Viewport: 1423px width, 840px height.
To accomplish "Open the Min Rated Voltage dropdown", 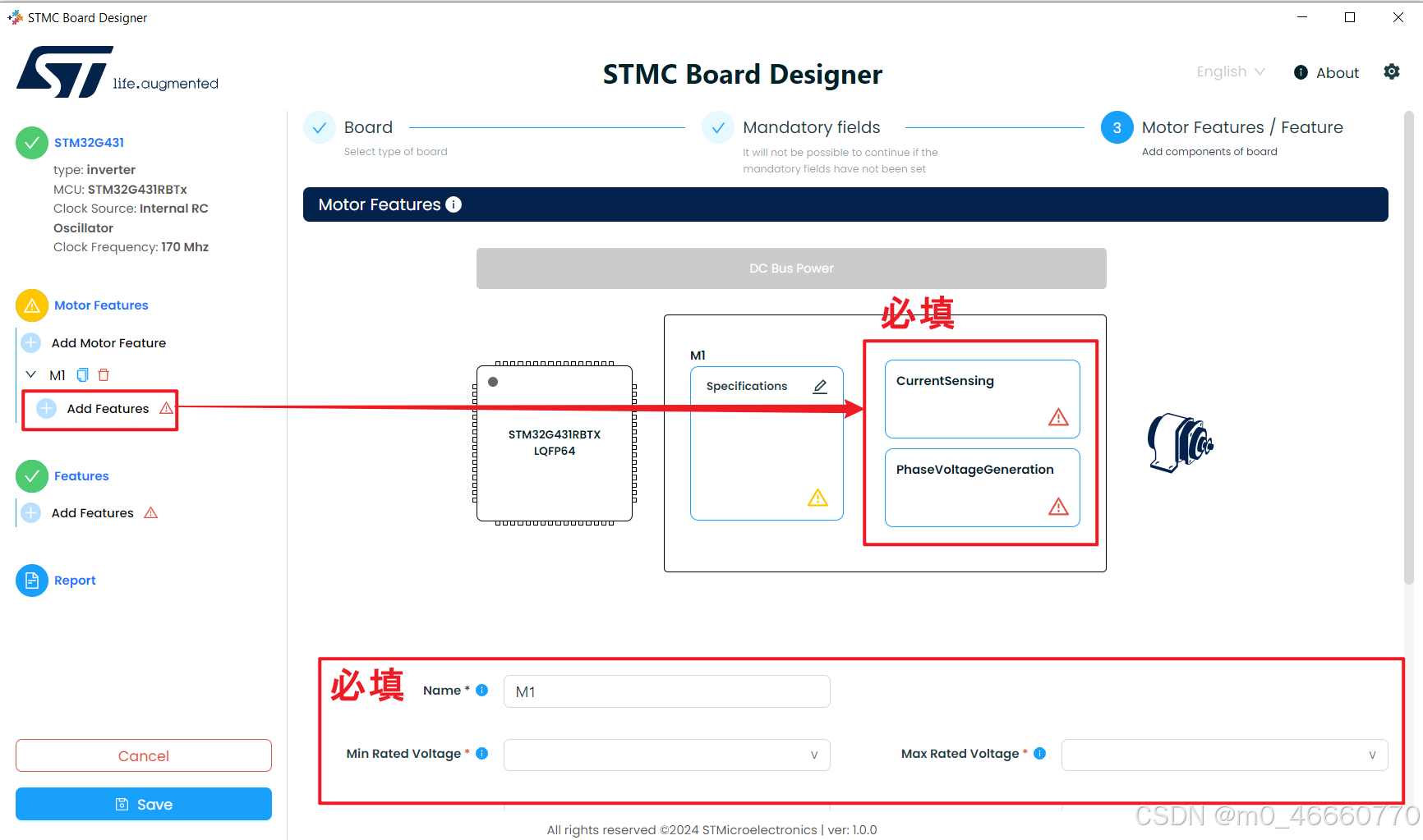I will coord(666,755).
